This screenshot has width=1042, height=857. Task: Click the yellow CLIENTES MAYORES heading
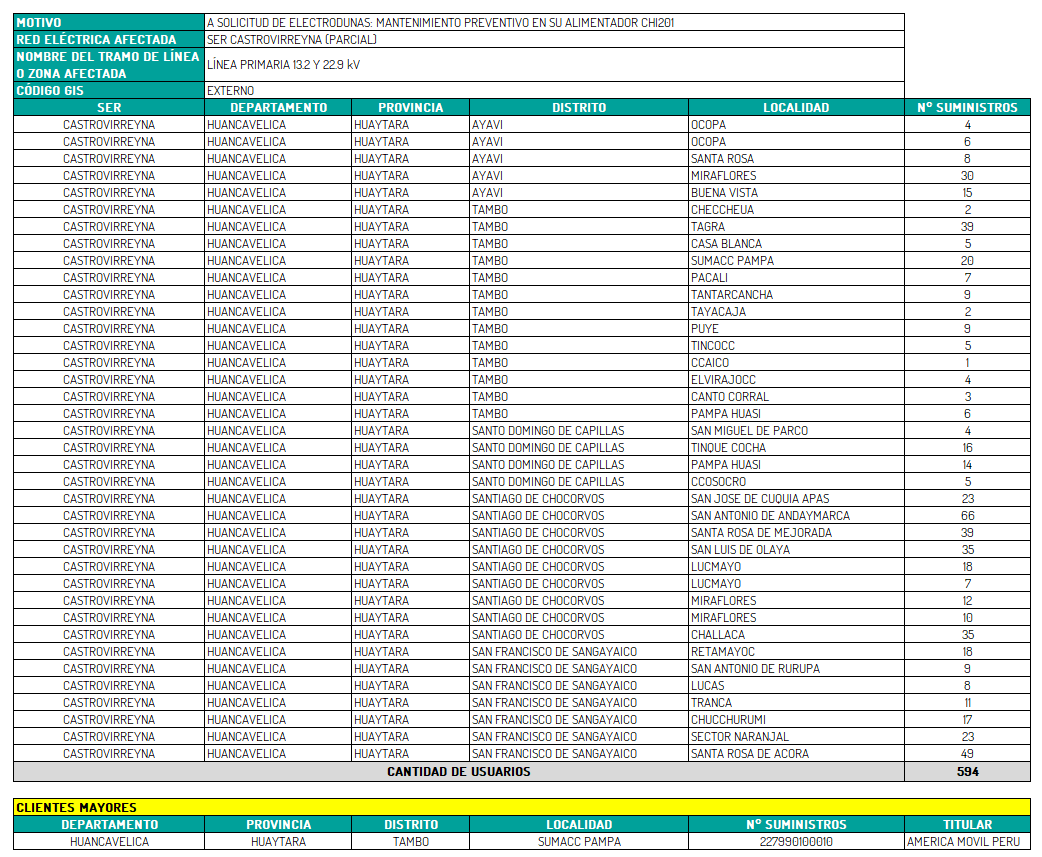tap(521, 807)
